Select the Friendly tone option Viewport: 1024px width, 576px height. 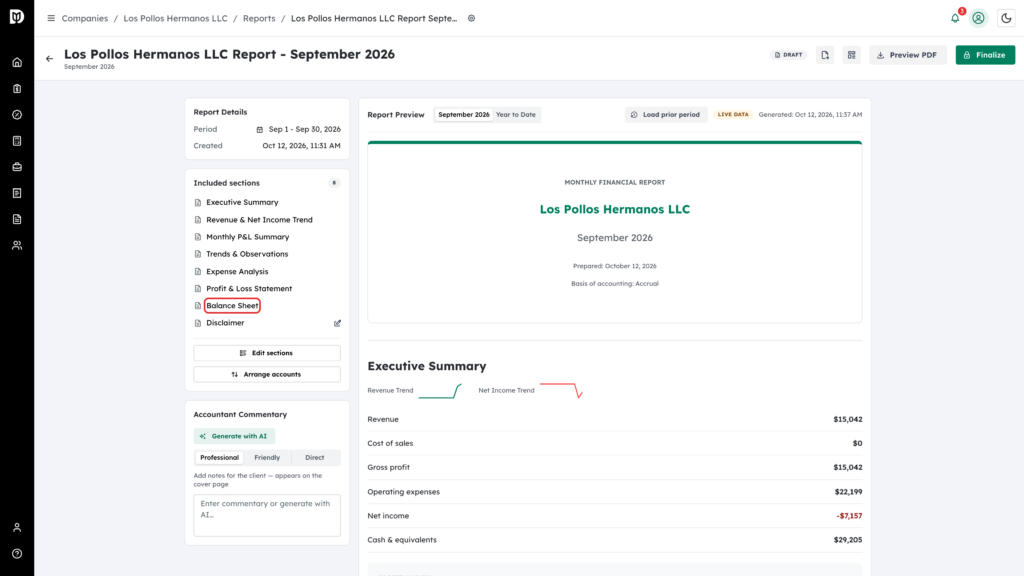click(x=267, y=457)
